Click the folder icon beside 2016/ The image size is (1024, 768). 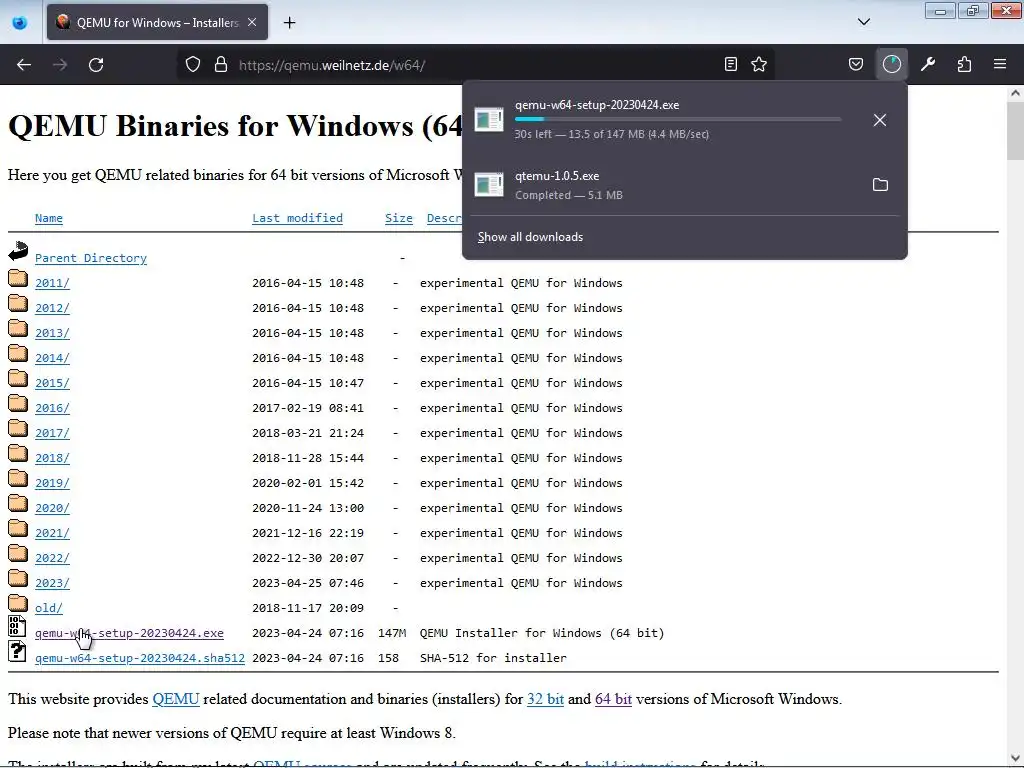[18, 404]
